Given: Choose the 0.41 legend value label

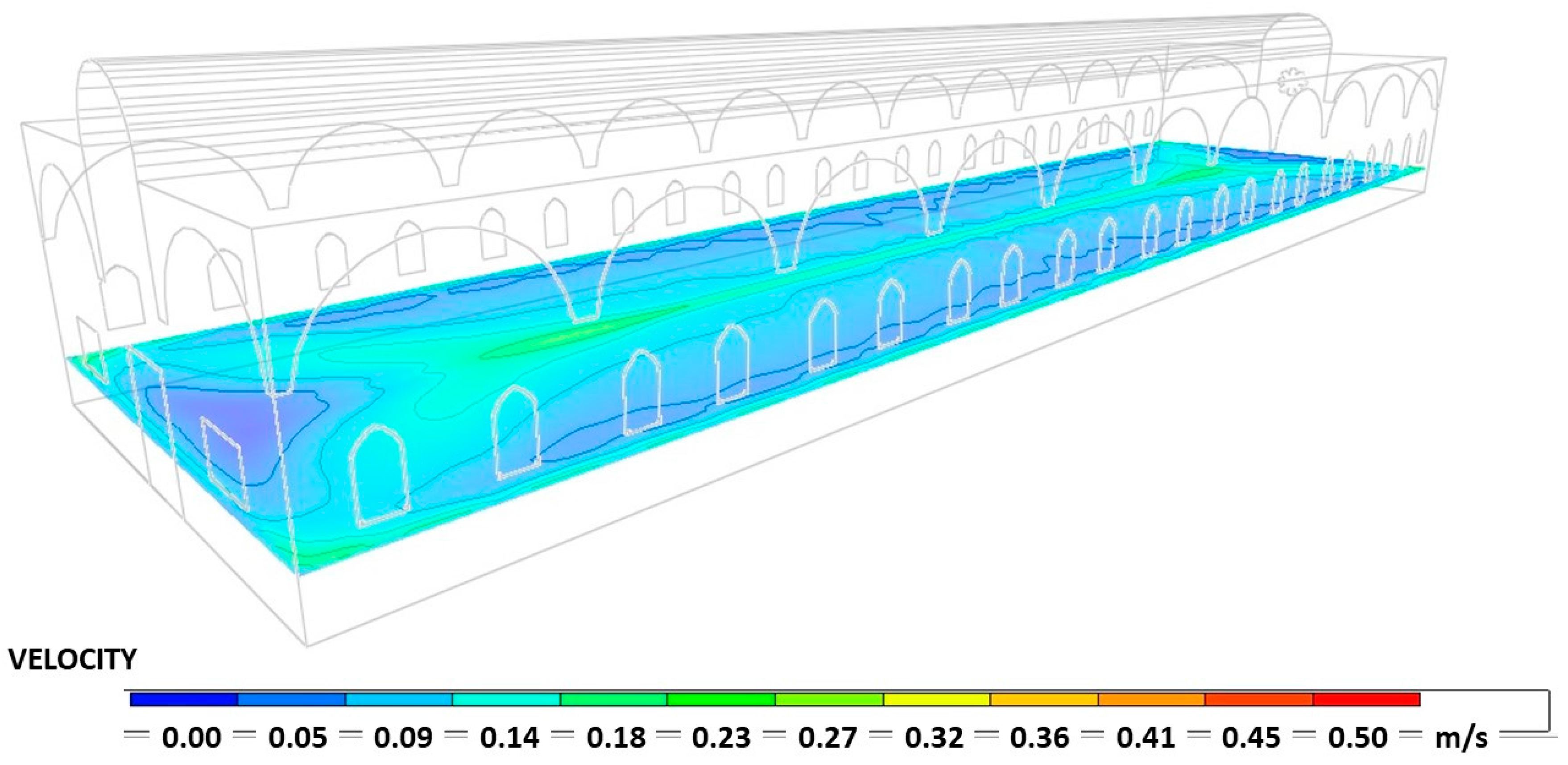Looking at the screenshot, I should pos(1146,738).
